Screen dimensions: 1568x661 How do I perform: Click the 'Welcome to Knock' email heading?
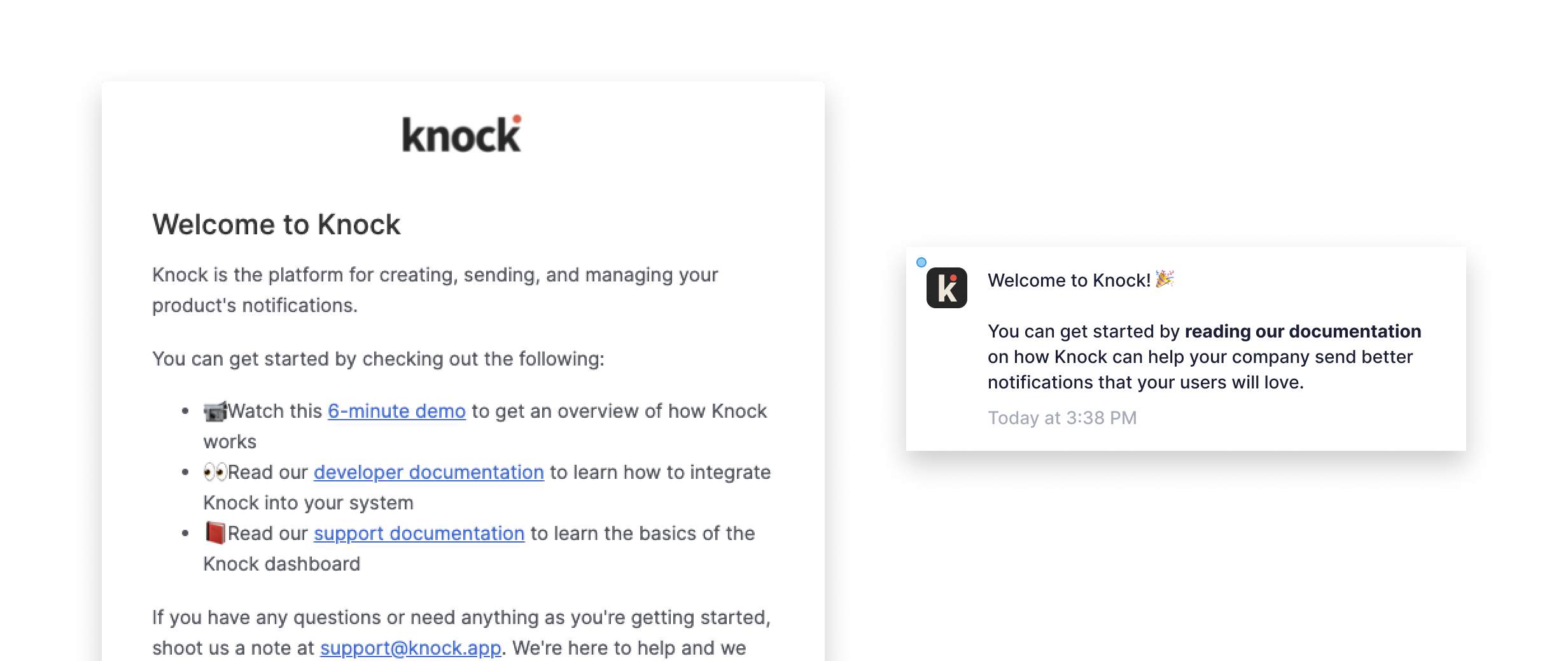(276, 224)
